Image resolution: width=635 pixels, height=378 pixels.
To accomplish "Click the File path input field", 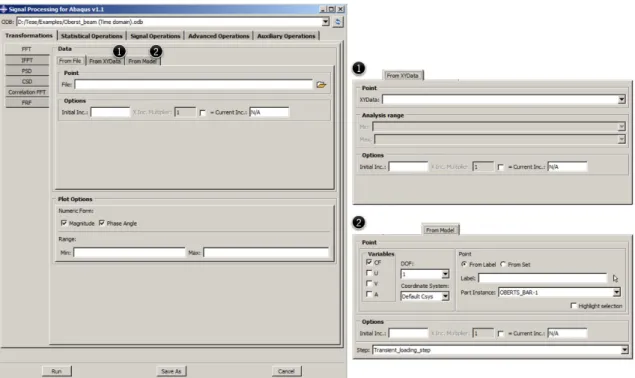I will [194, 85].
